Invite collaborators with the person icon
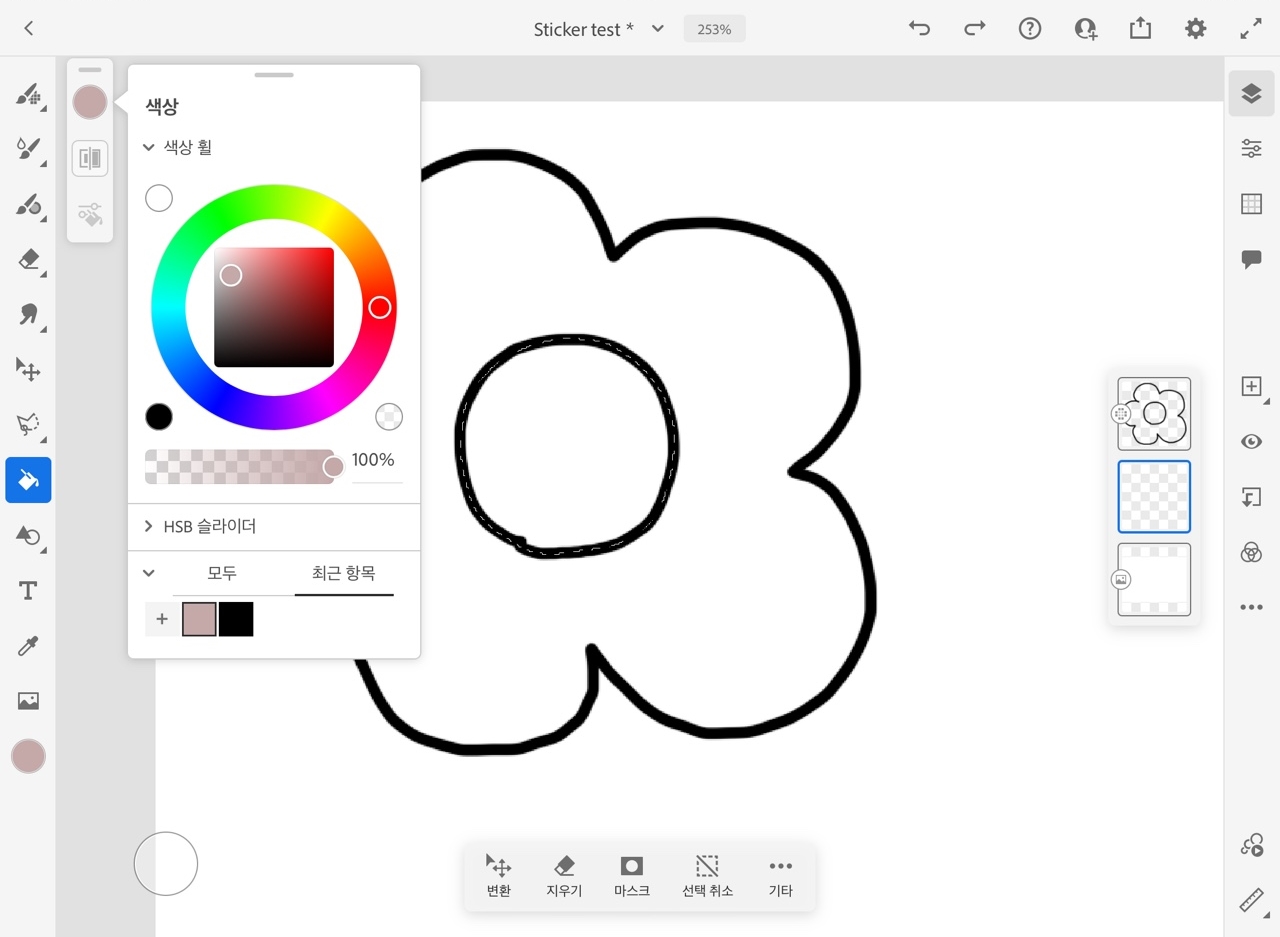 (1086, 29)
